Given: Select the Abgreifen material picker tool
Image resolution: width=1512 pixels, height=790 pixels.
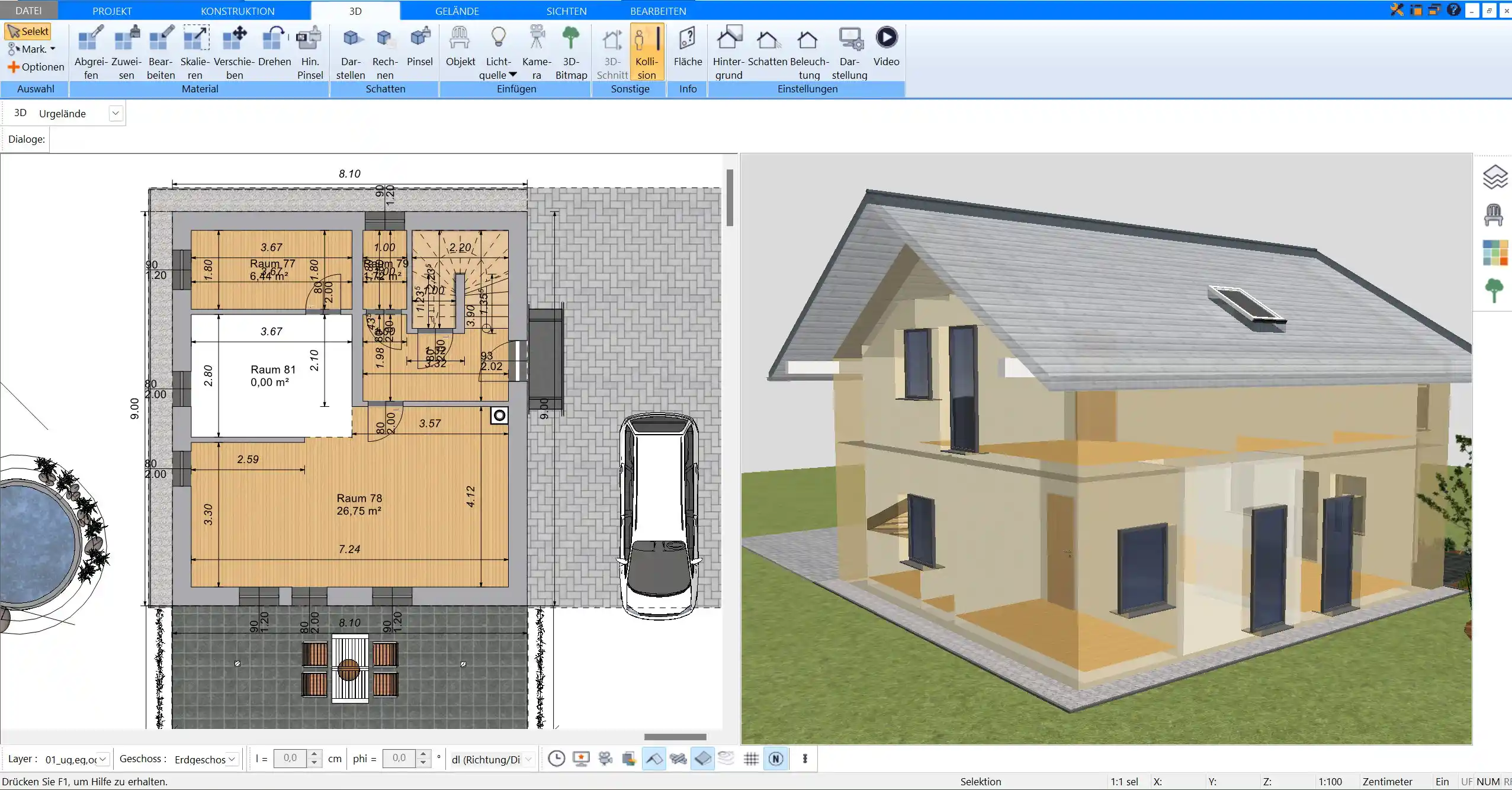Looking at the screenshot, I should [91, 52].
